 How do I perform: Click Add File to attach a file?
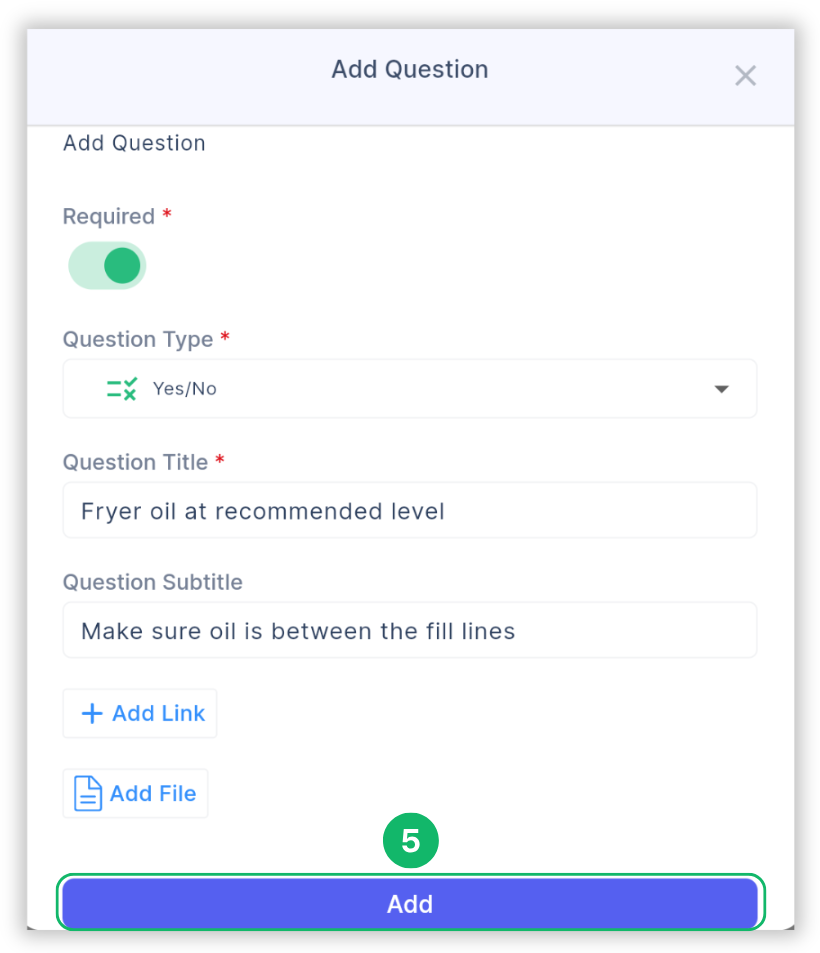click(x=135, y=793)
